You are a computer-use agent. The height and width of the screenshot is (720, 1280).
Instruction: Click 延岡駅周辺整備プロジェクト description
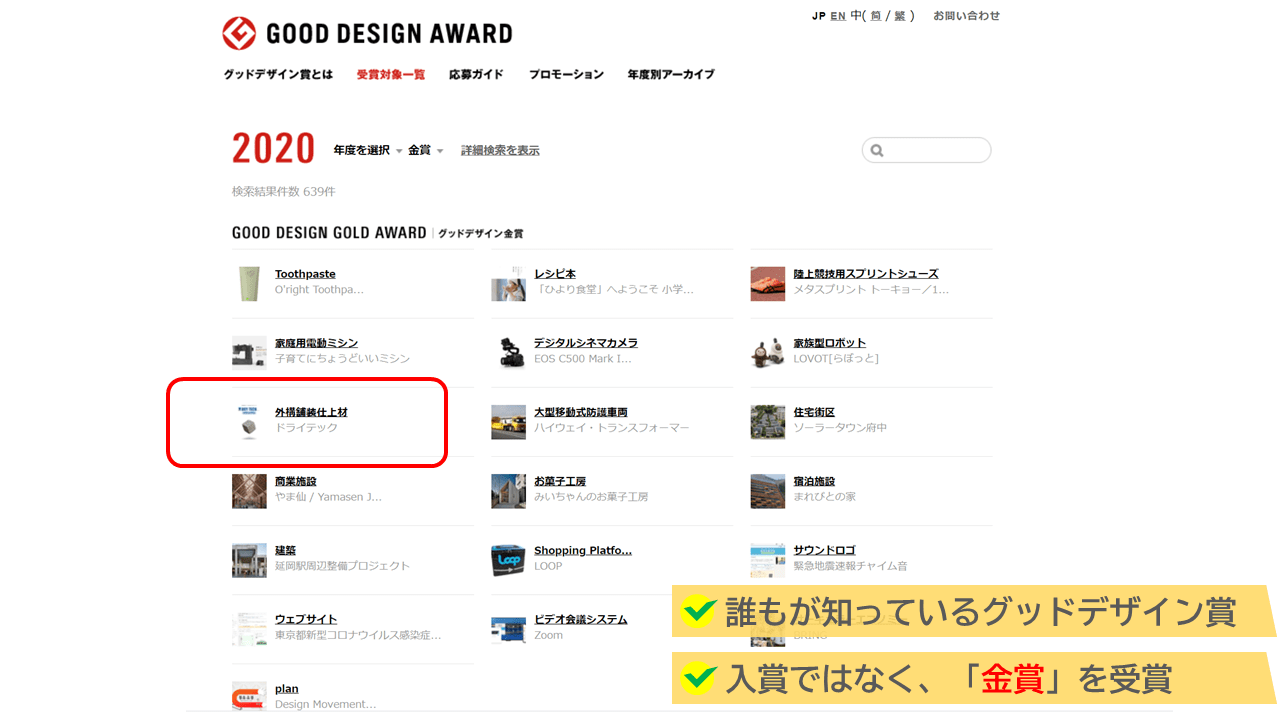(343, 565)
